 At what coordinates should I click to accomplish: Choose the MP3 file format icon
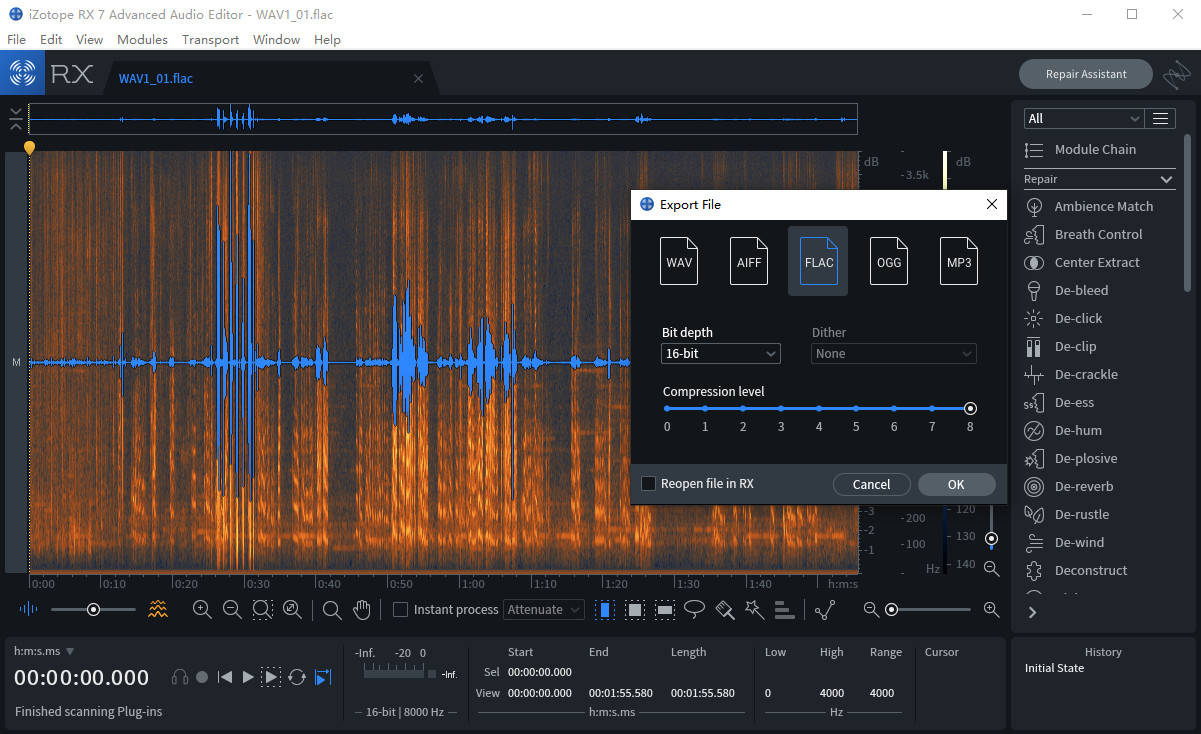958,261
